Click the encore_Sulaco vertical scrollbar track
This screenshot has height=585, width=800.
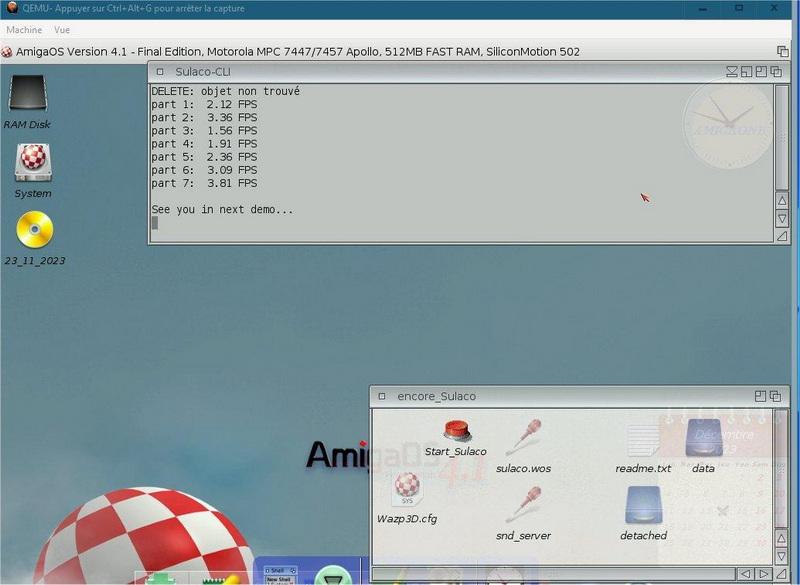[781, 469]
